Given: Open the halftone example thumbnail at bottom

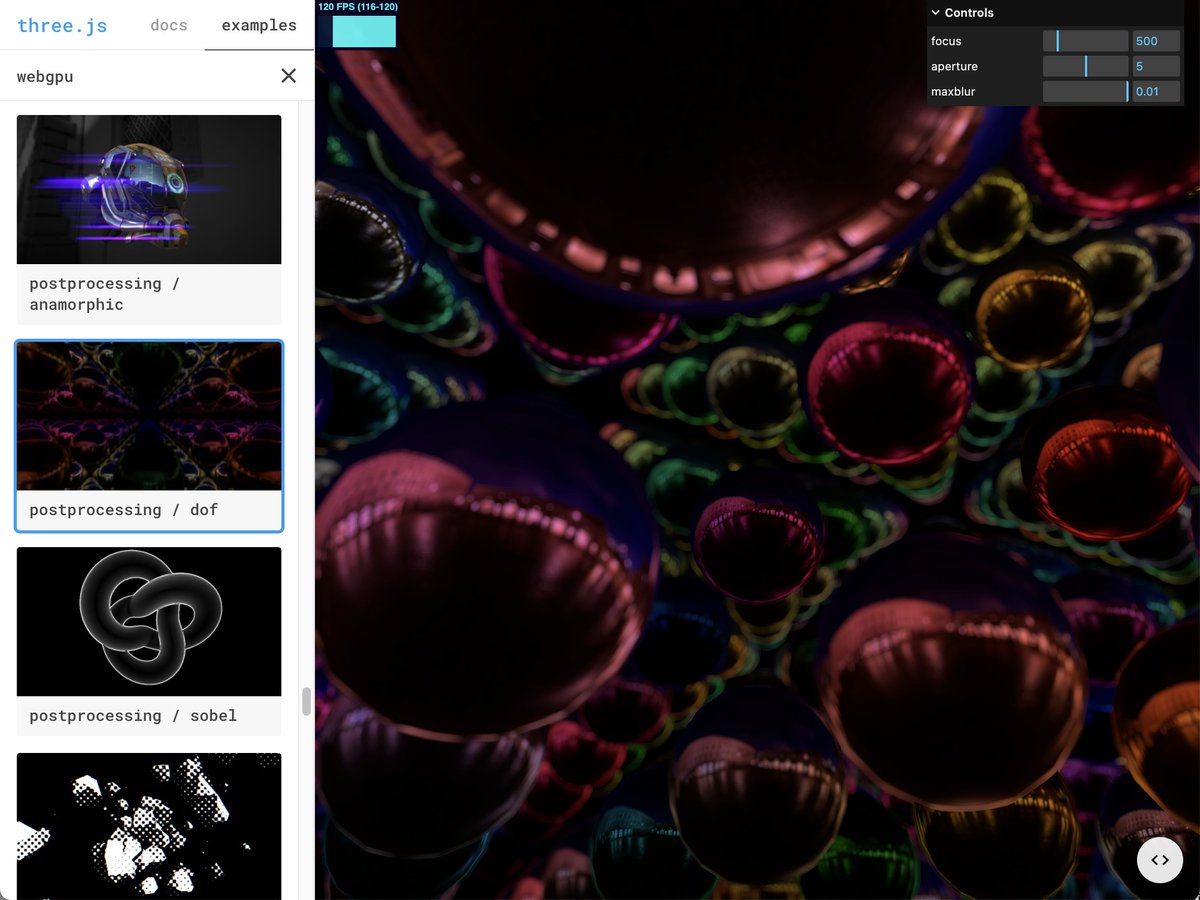Looking at the screenshot, I should coord(148,827).
